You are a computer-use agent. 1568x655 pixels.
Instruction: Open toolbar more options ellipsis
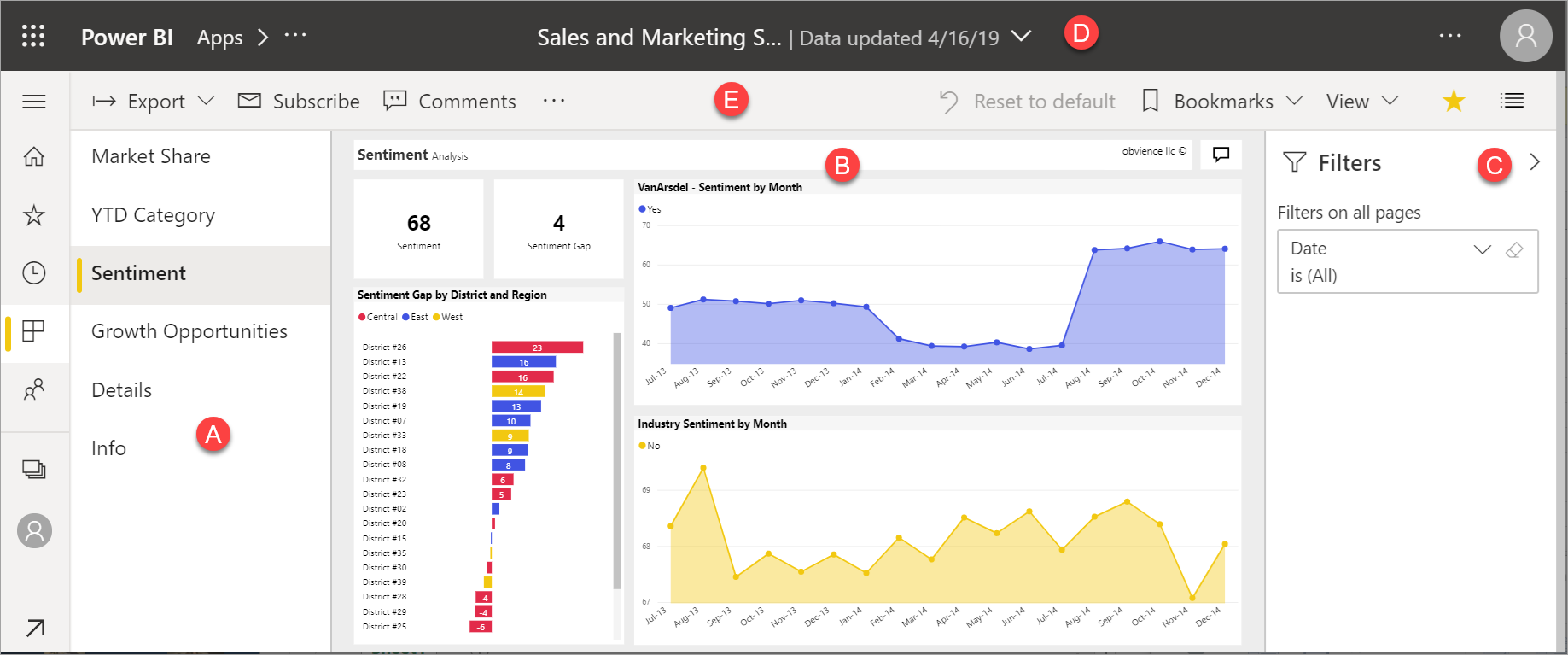coord(554,101)
